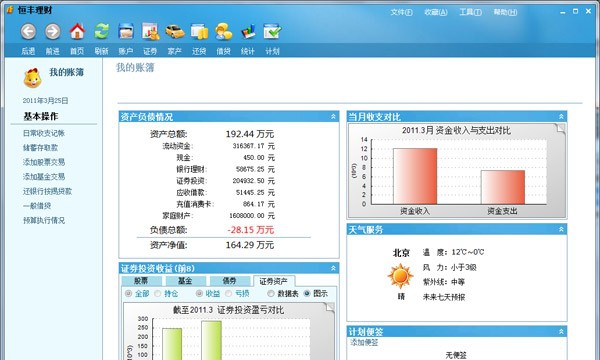Open 还银行按揭贷款 in the sidebar

pyautogui.click(x=47, y=191)
